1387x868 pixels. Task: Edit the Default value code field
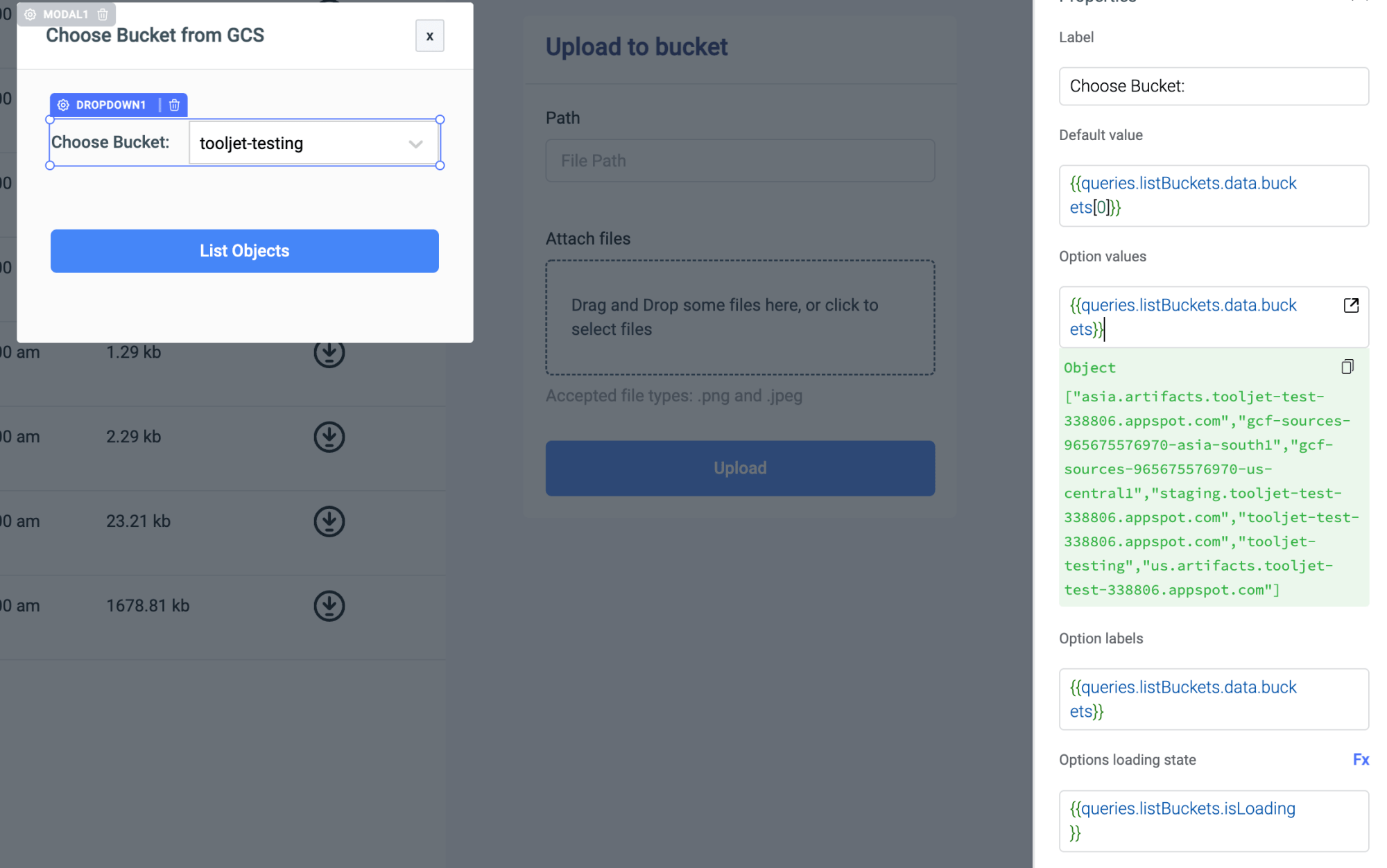coord(1213,196)
